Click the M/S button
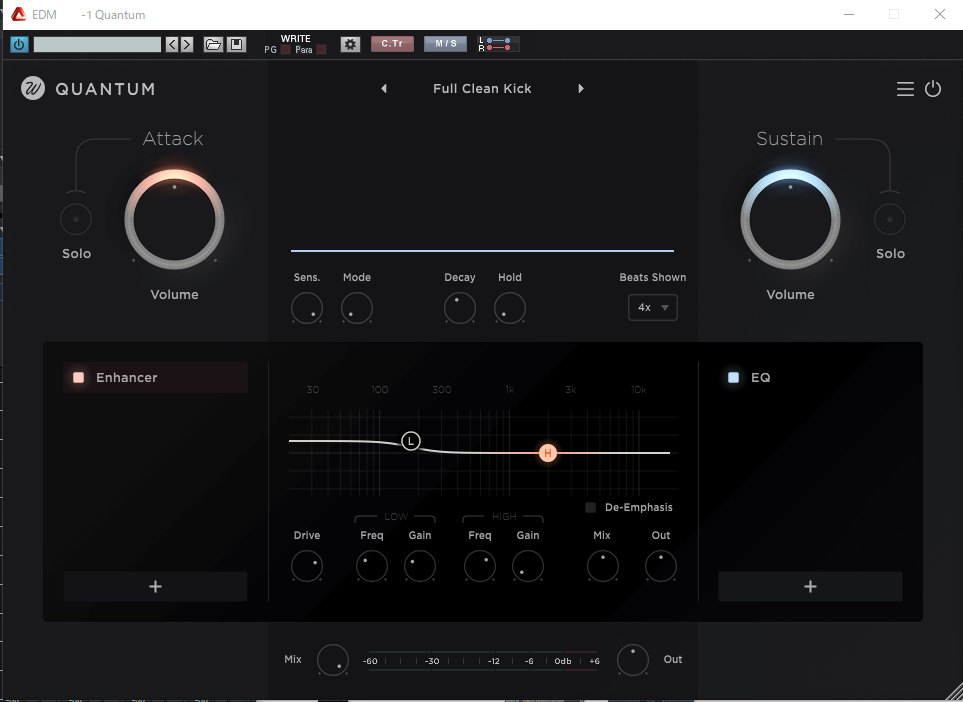The height and width of the screenshot is (702, 963). [x=445, y=44]
